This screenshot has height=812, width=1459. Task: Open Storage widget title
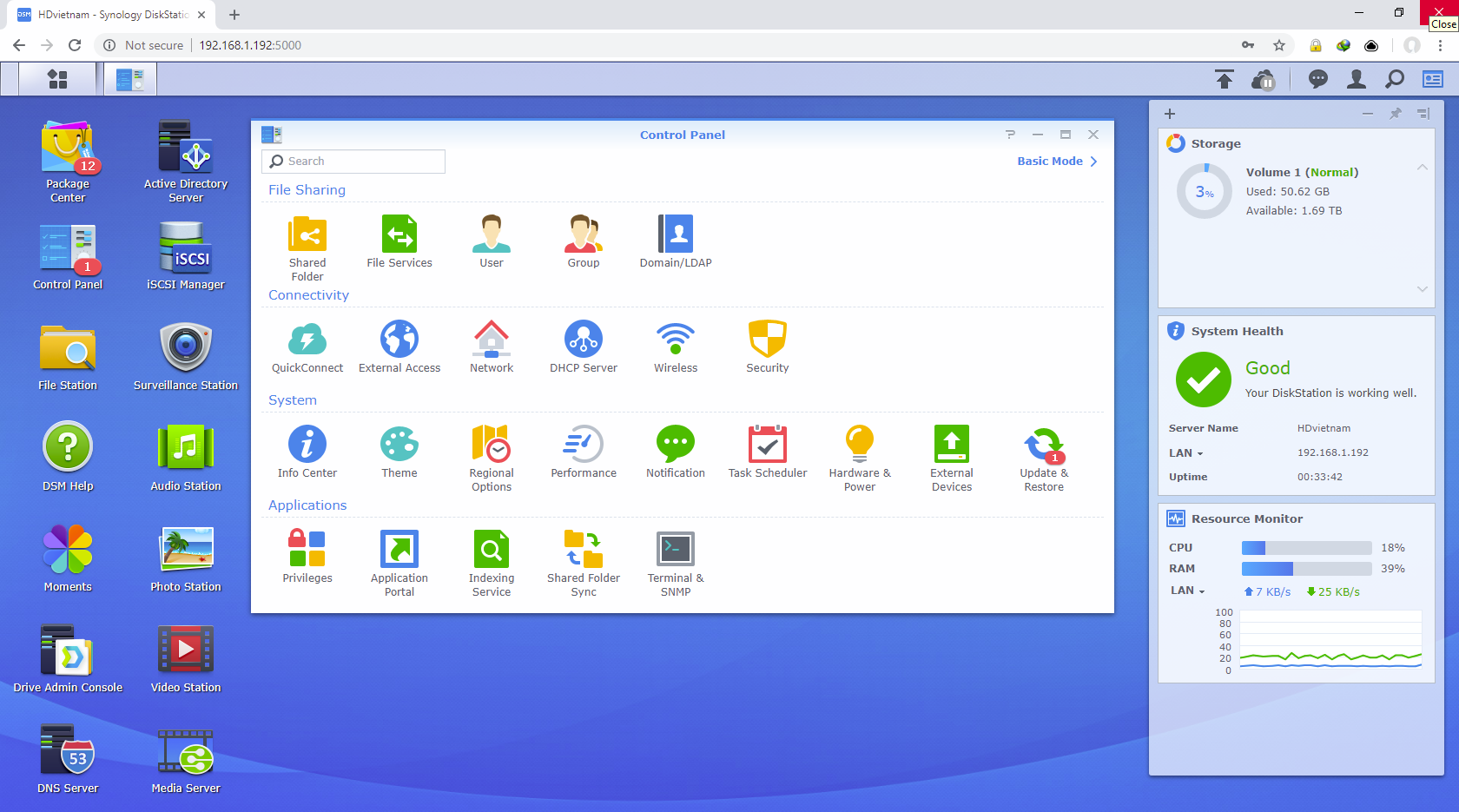click(x=1216, y=144)
